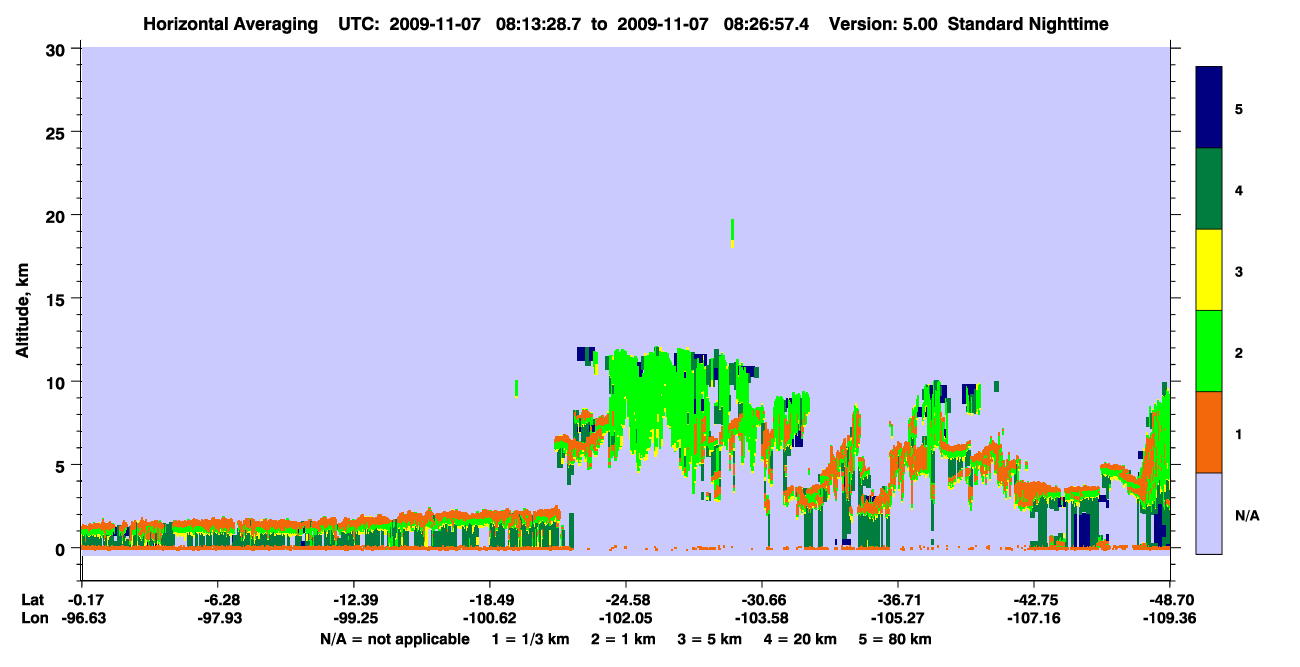Click legend text '3 = 5 km'
The height and width of the screenshot is (667, 1300).
[710, 639]
